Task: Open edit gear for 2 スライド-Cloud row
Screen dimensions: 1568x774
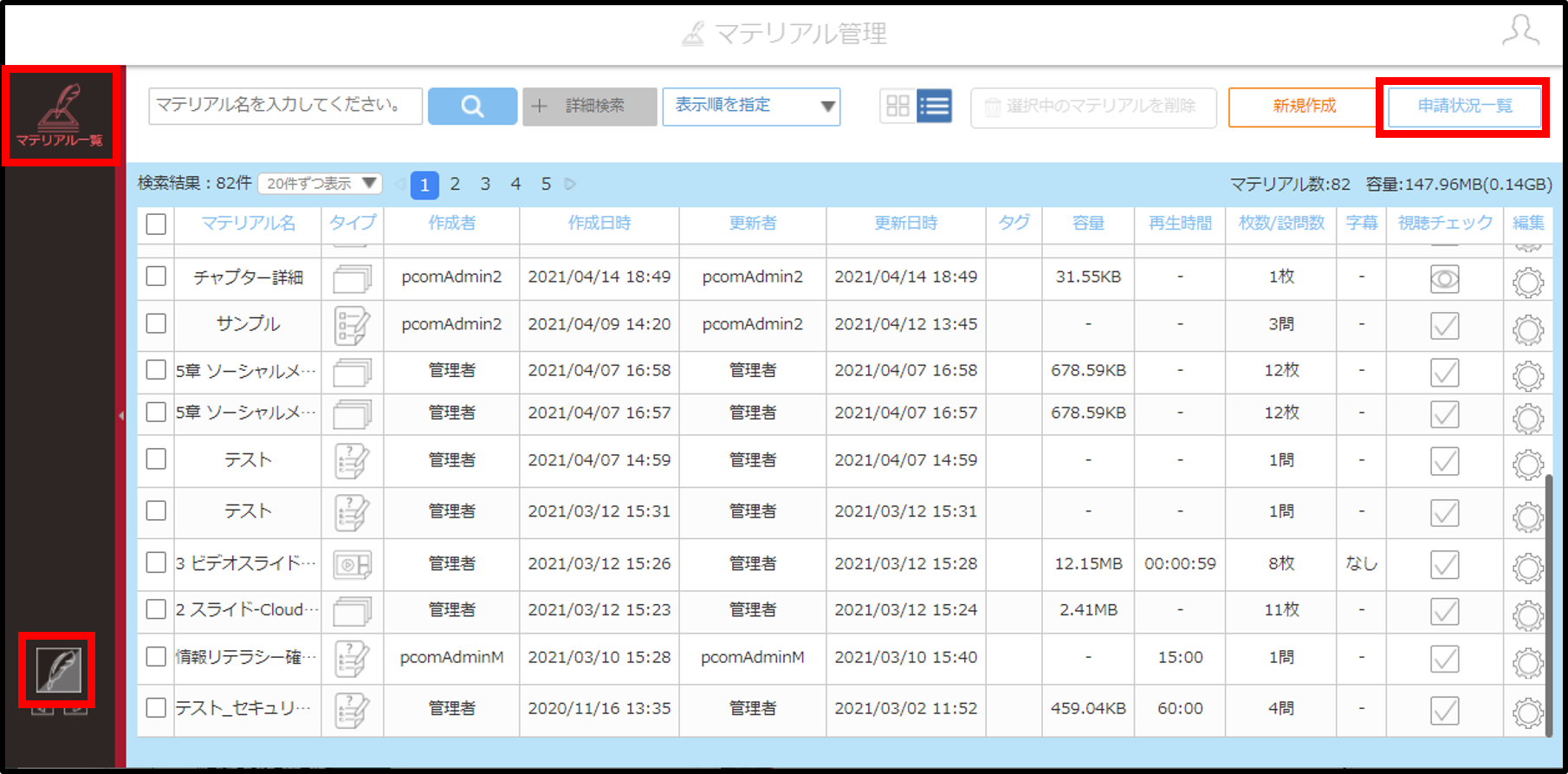Action: point(1528,615)
